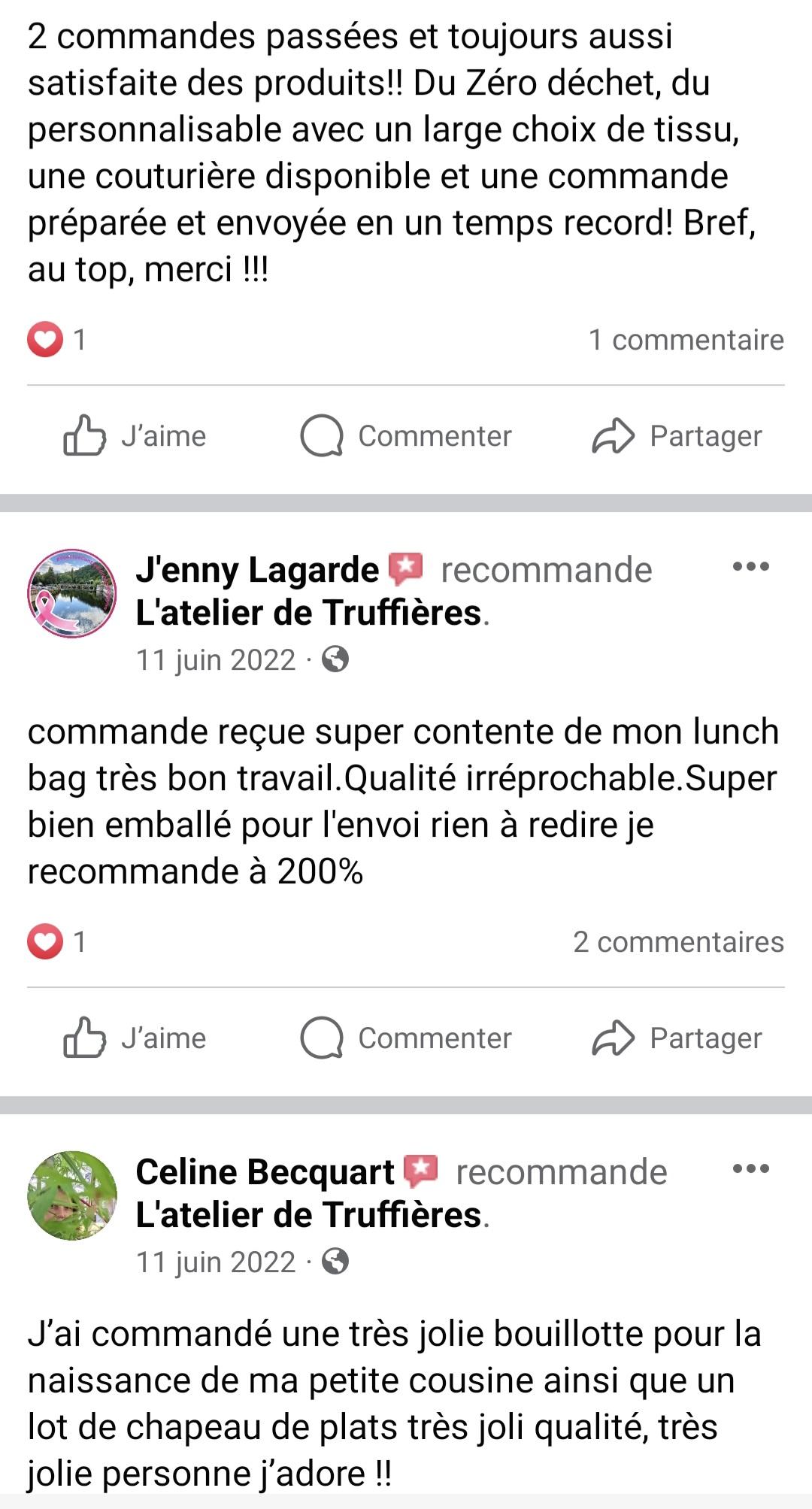Like the review about 2 commandes passées
Screen dimensions: 812x1509
(135, 436)
